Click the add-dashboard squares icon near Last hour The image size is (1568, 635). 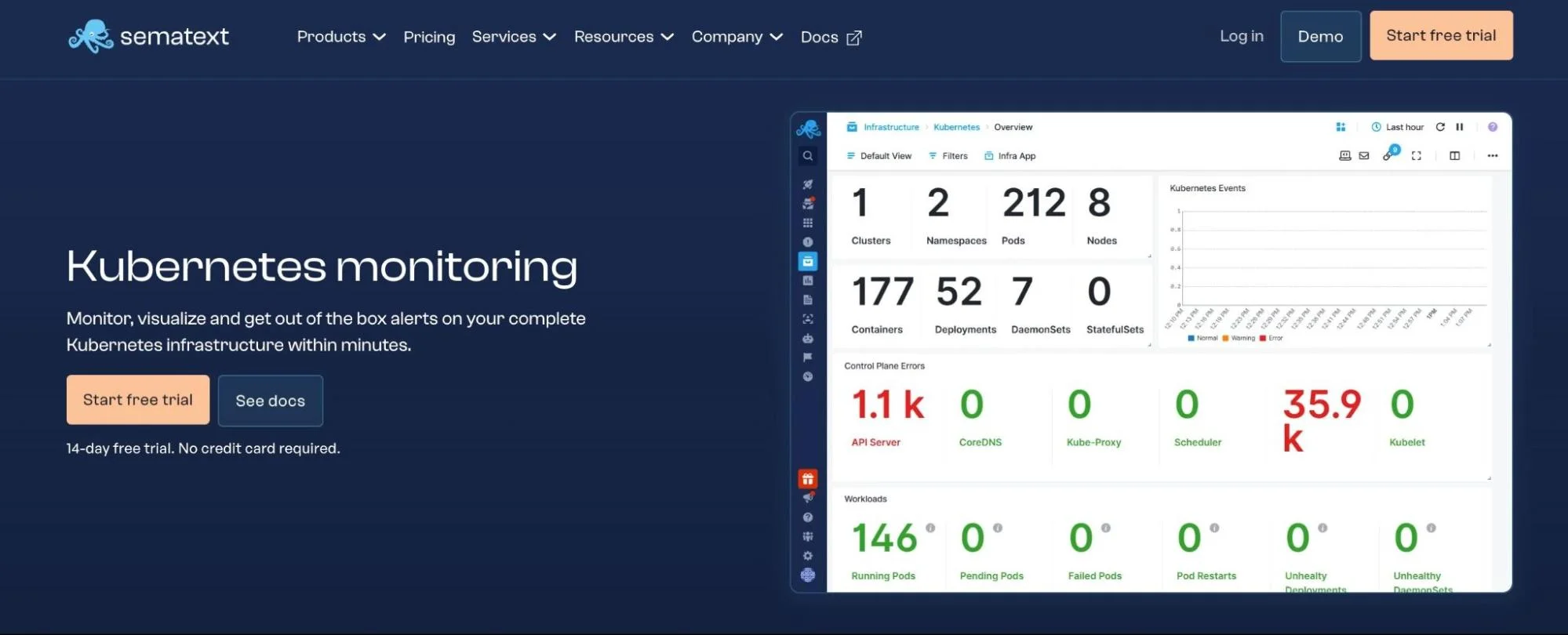[1341, 127]
